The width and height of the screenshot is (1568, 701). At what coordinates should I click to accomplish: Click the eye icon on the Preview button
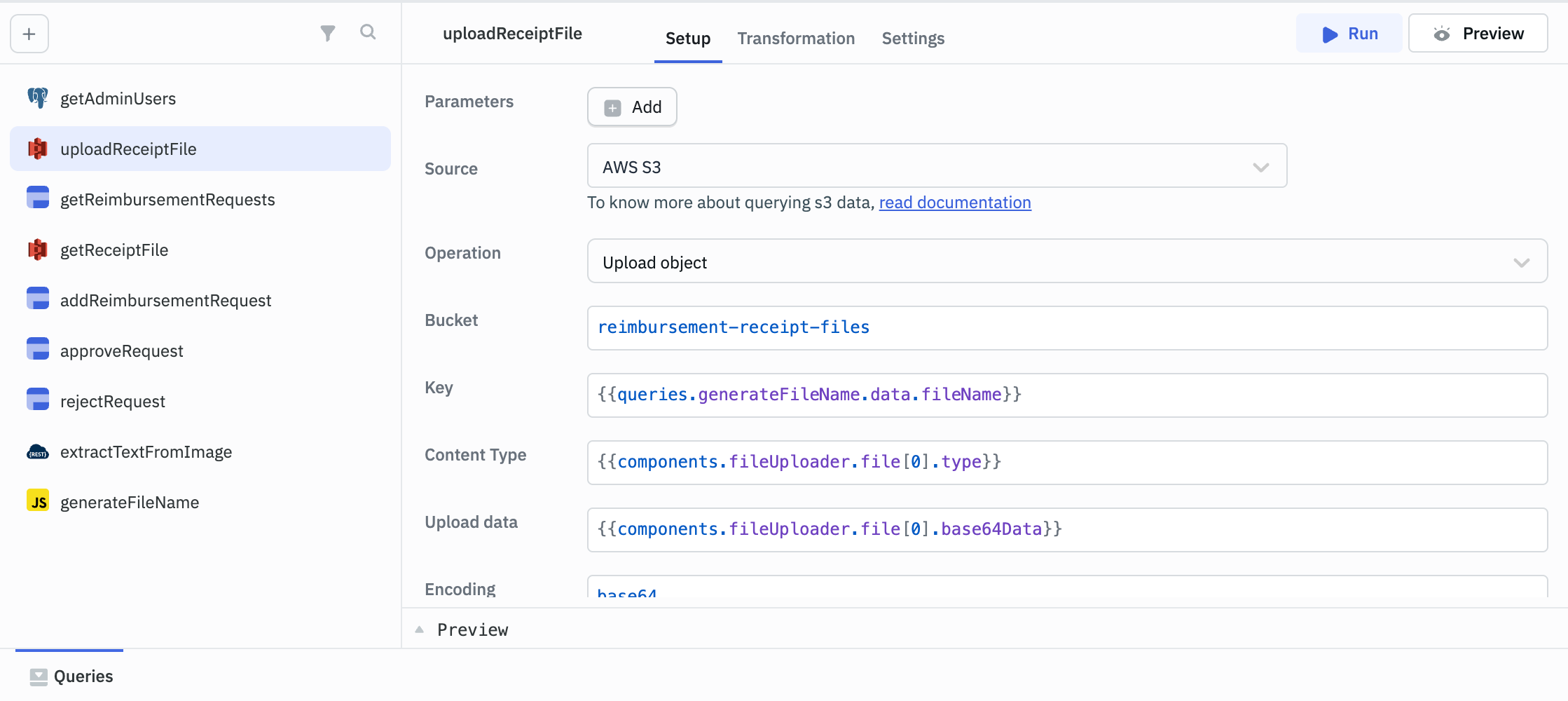[x=1443, y=33]
